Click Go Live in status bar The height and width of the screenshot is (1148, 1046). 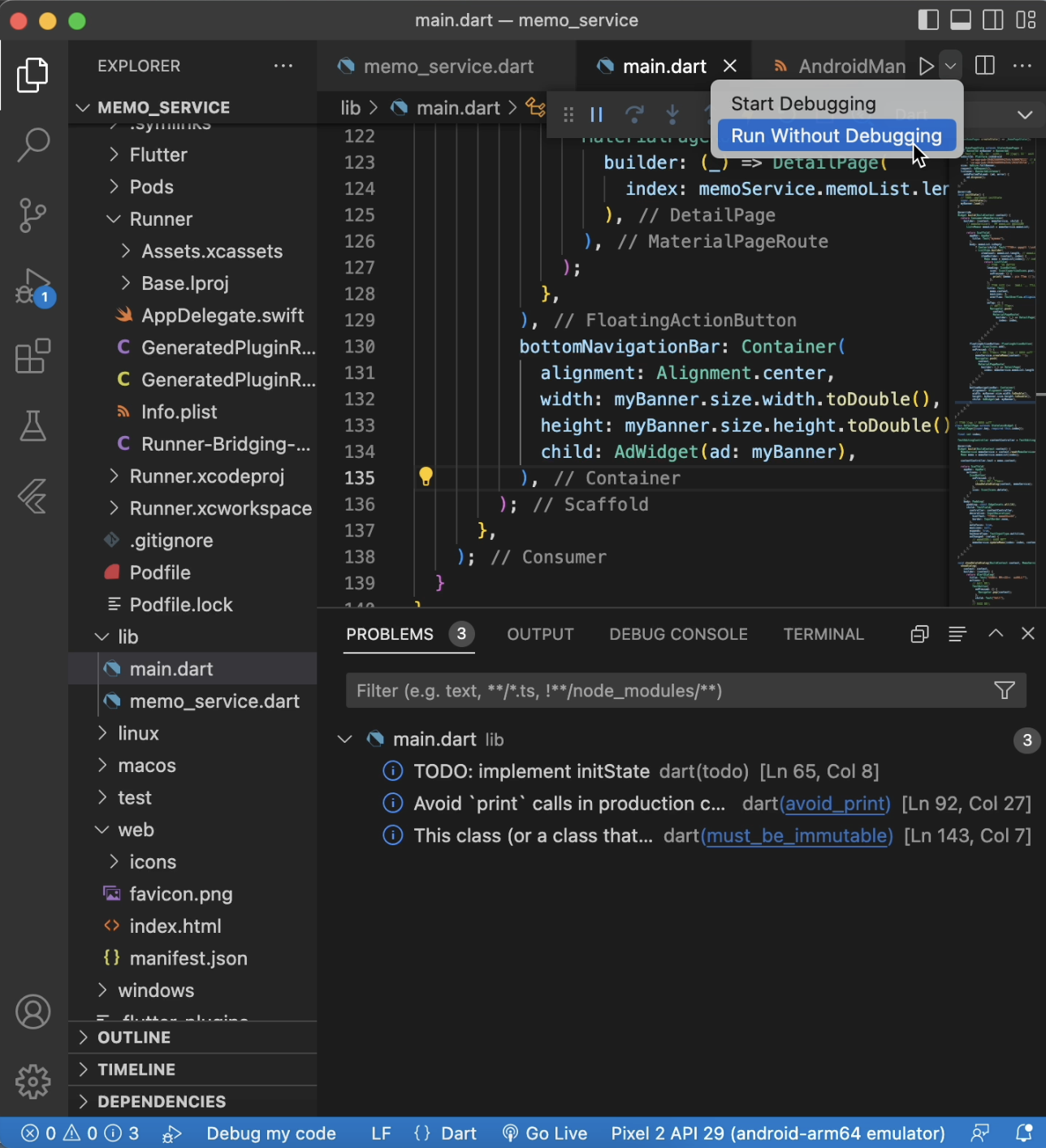544,1133
